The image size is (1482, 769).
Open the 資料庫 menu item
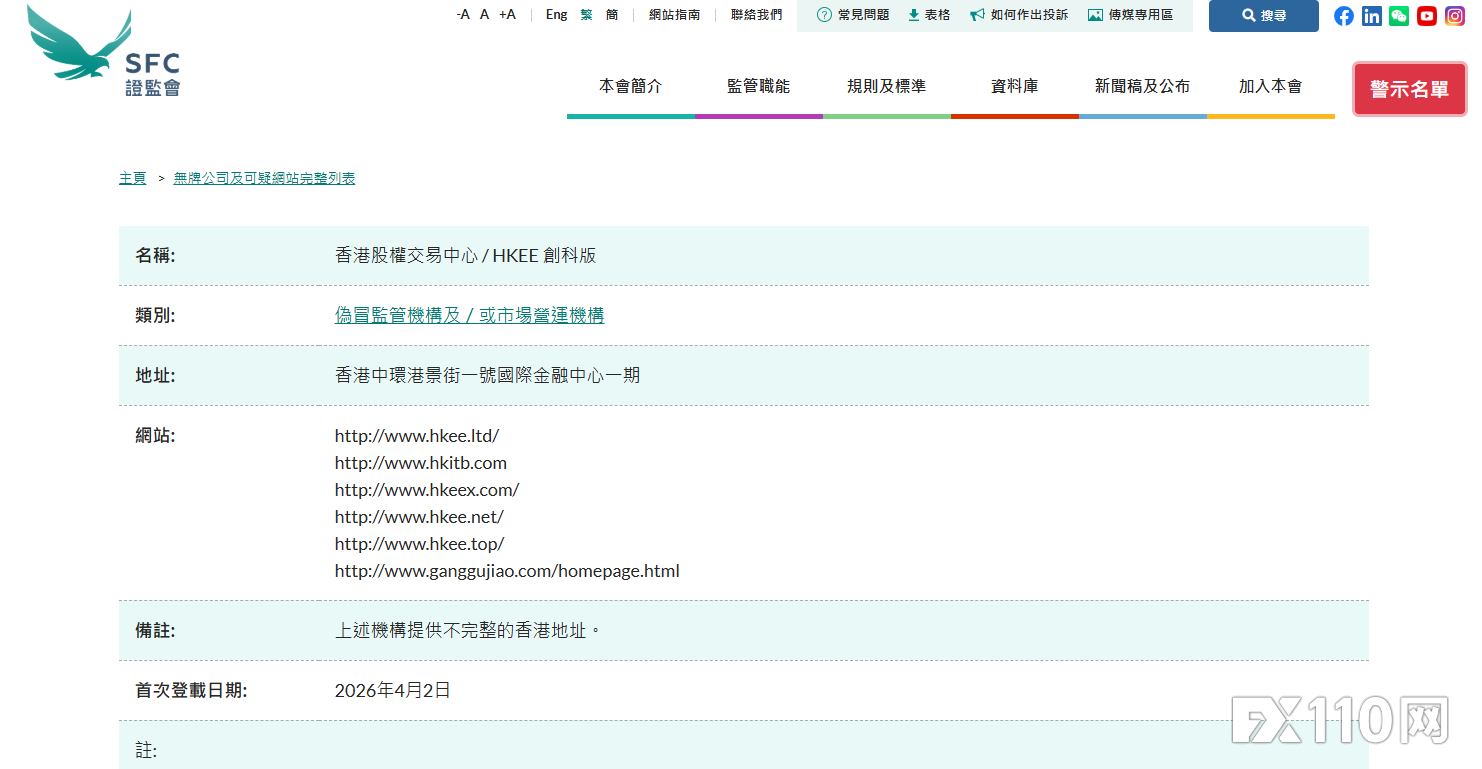pos(1014,87)
